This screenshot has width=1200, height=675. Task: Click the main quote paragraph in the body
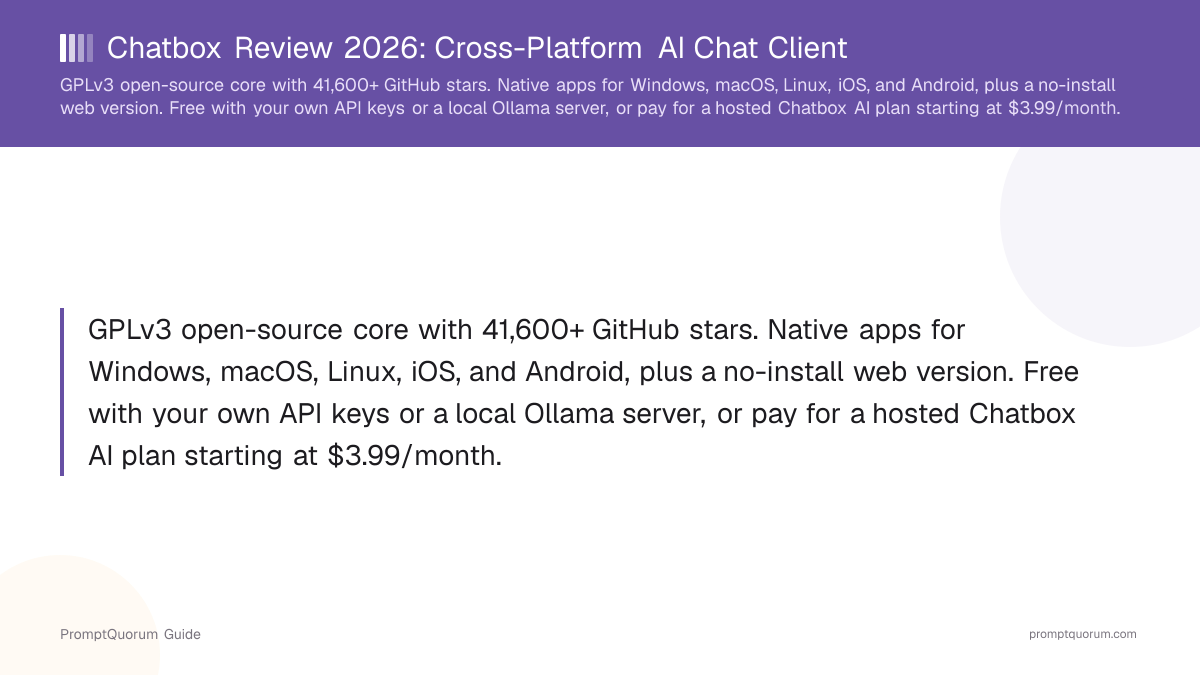coord(584,392)
